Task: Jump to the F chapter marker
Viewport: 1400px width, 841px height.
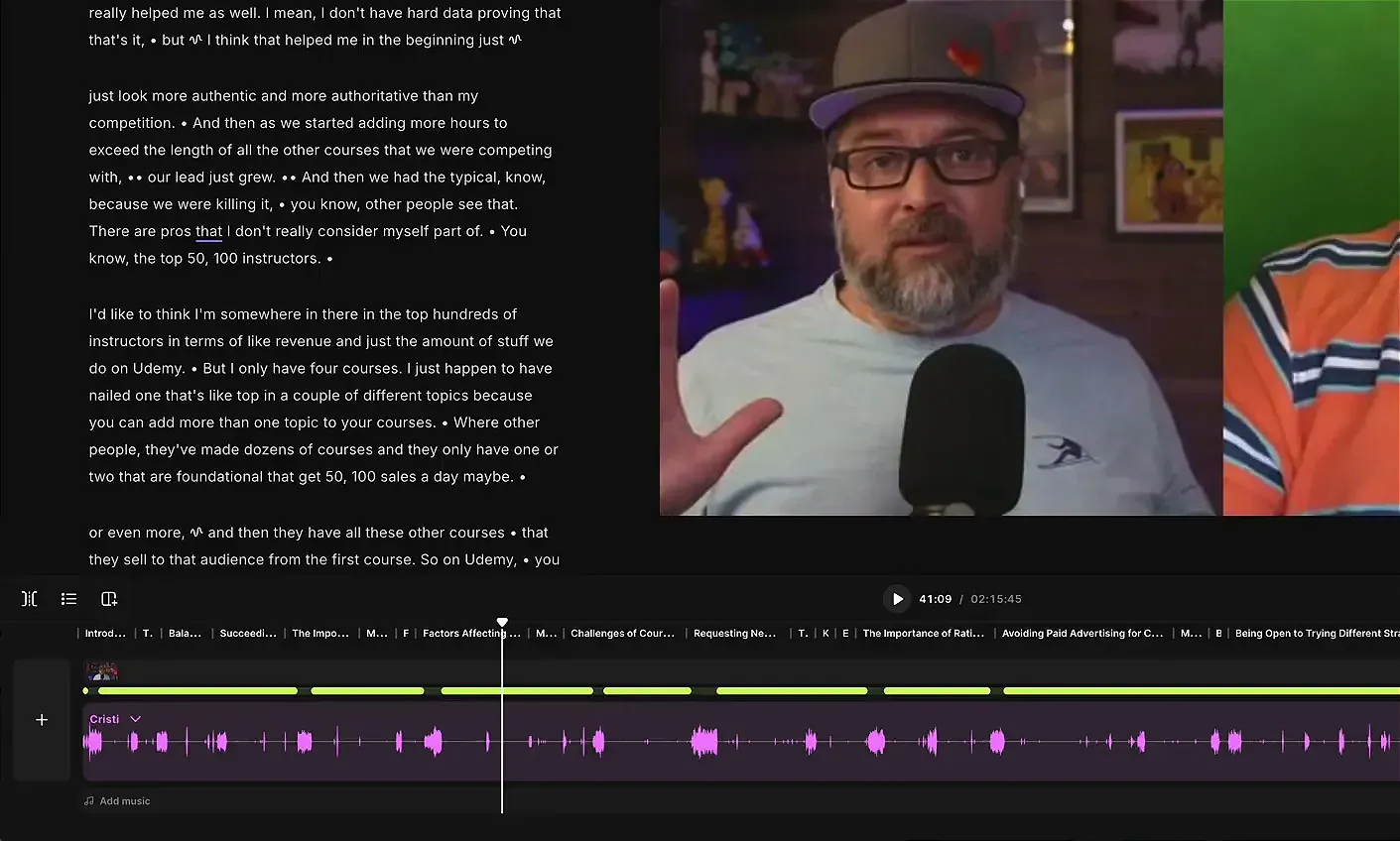Action: pyautogui.click(x=406, y=633)
